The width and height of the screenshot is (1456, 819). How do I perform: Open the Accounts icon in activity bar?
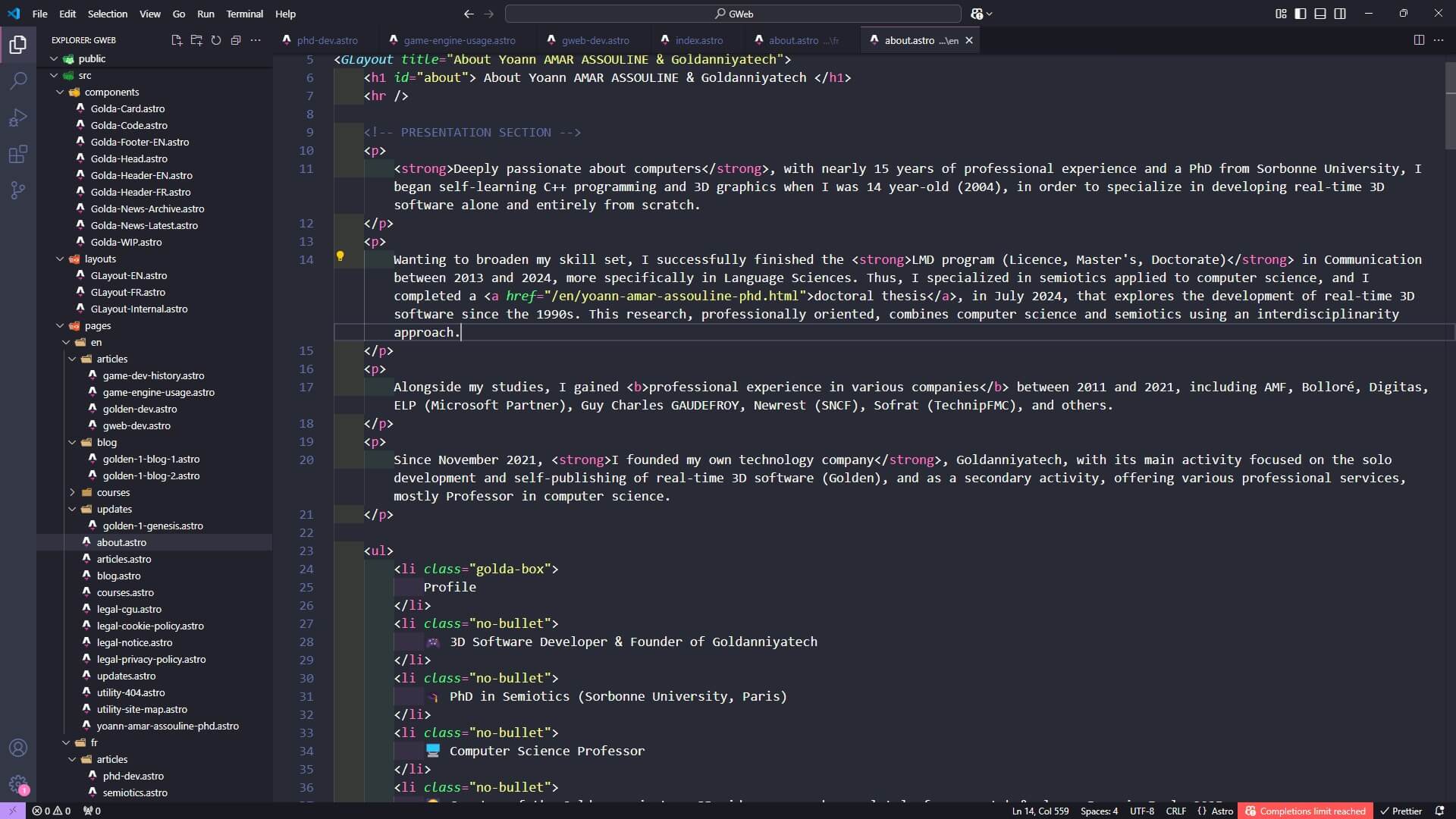pos(17,748)
